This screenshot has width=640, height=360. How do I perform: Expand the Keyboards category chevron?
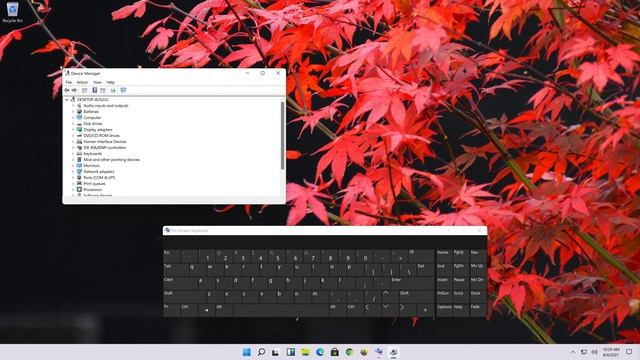pos(73,153)
